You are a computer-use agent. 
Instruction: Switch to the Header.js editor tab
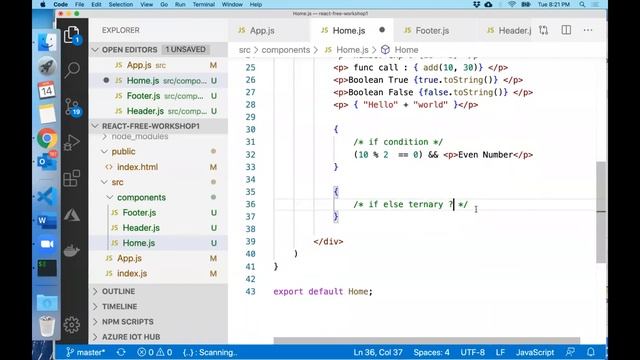(509, 31)
